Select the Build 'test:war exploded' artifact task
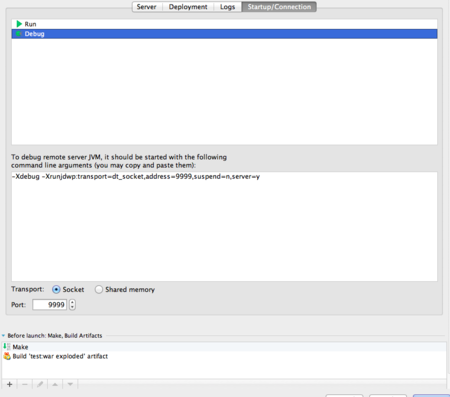The image size is (450, 397). click(224, 356)
